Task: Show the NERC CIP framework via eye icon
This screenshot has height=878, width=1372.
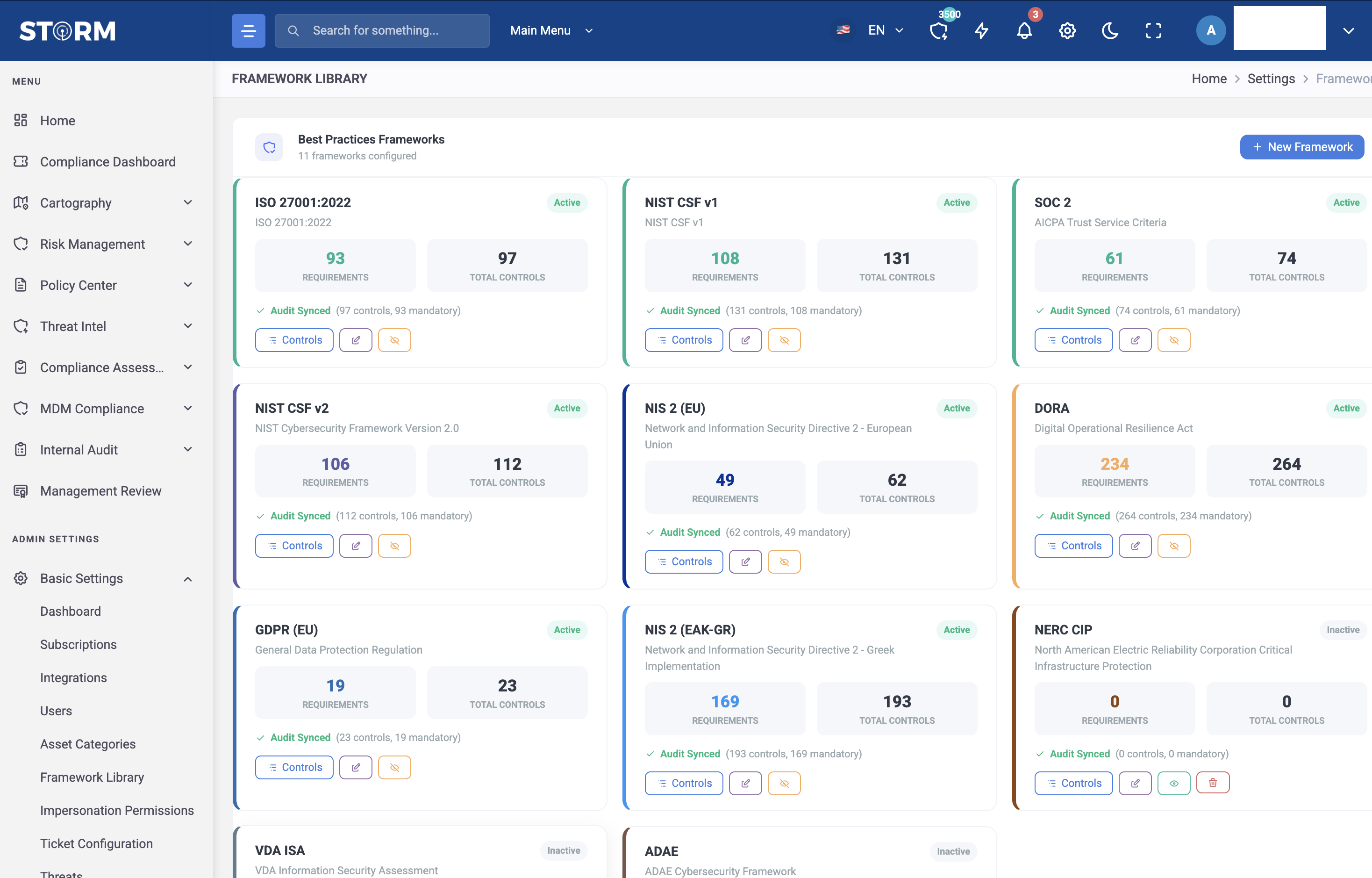Action: pos(1174,783)
